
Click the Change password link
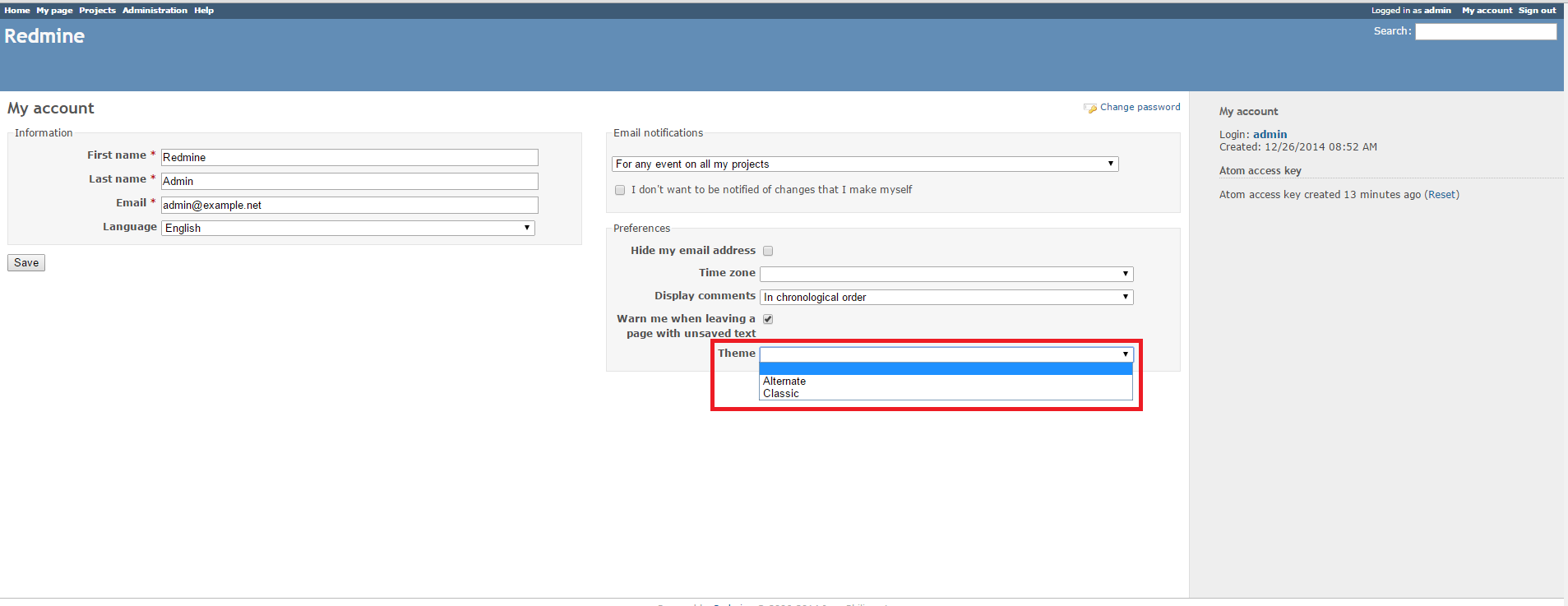(1140, 107)
